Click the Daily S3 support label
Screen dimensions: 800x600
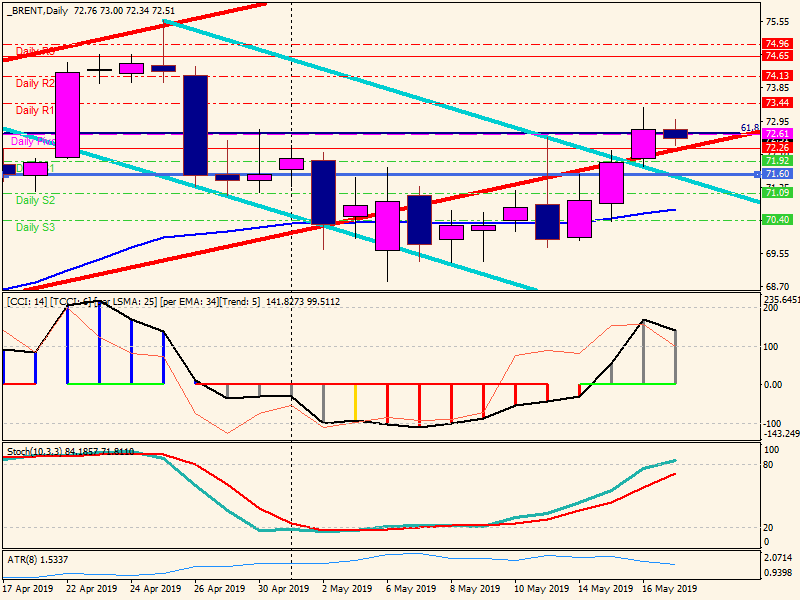(35, 228)
